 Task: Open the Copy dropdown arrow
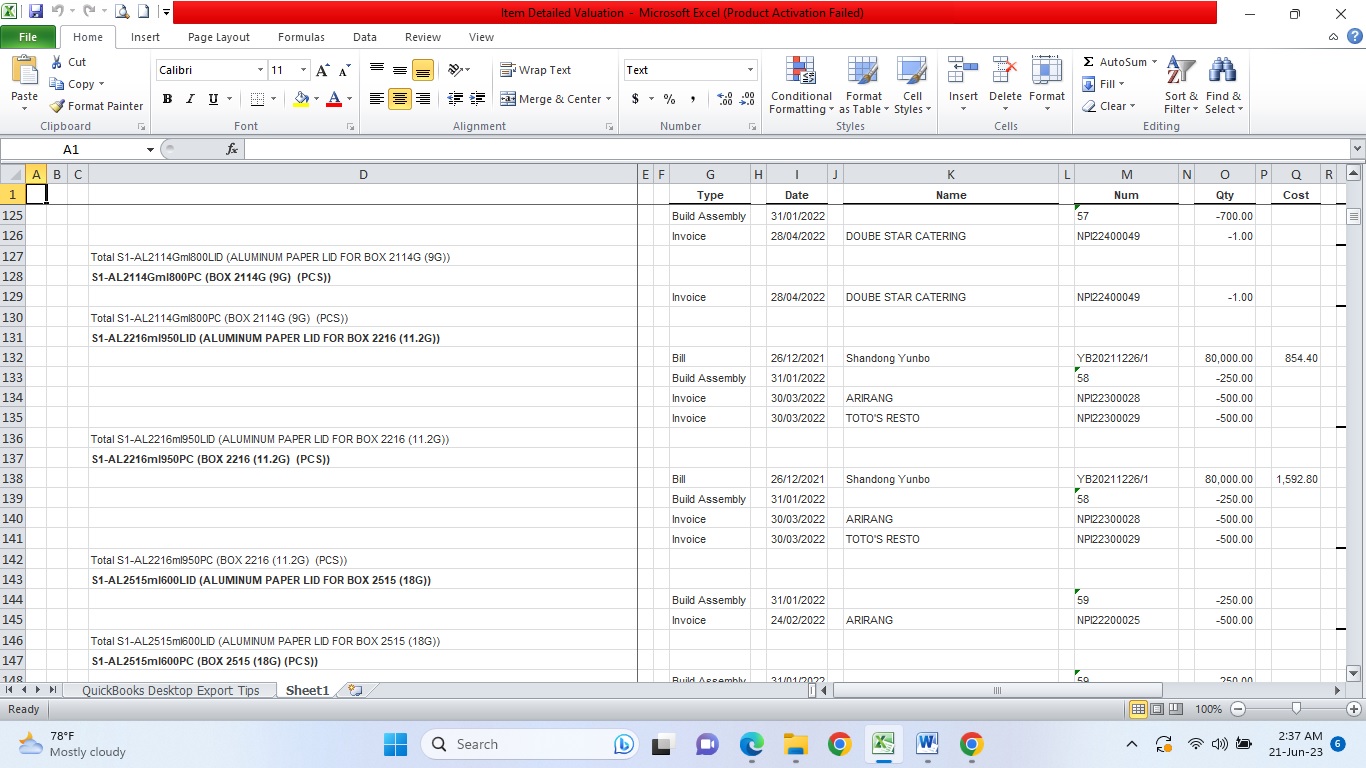101,84
